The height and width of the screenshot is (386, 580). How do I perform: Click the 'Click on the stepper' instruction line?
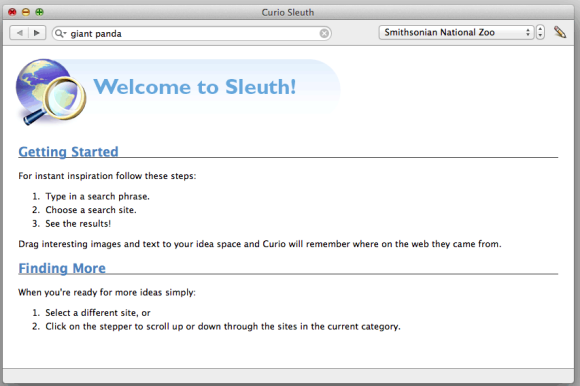coord(223,326)
